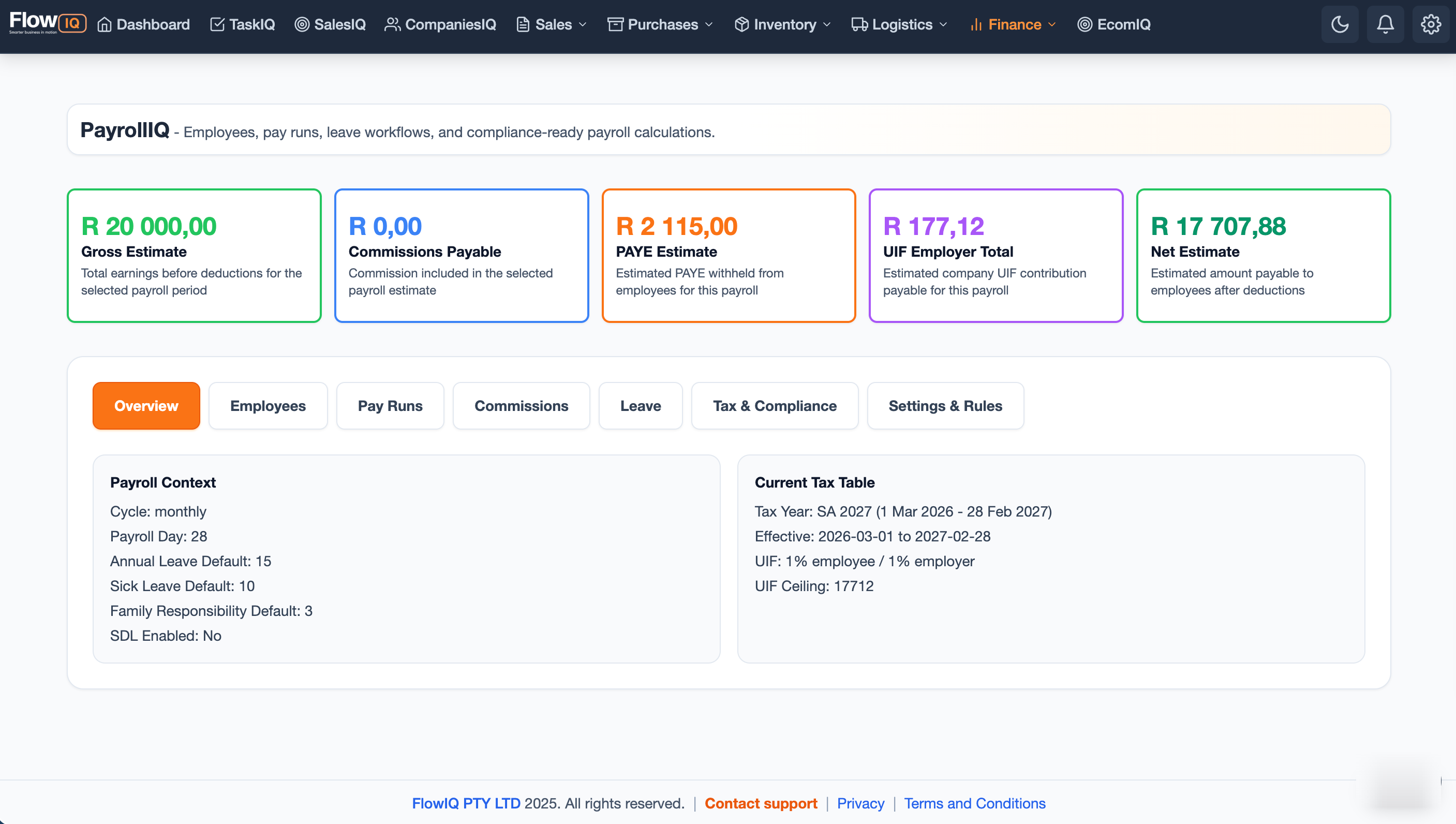1456x824 pixels.
Task: Open the Logistics dropdown
Action: click(899, 24)
